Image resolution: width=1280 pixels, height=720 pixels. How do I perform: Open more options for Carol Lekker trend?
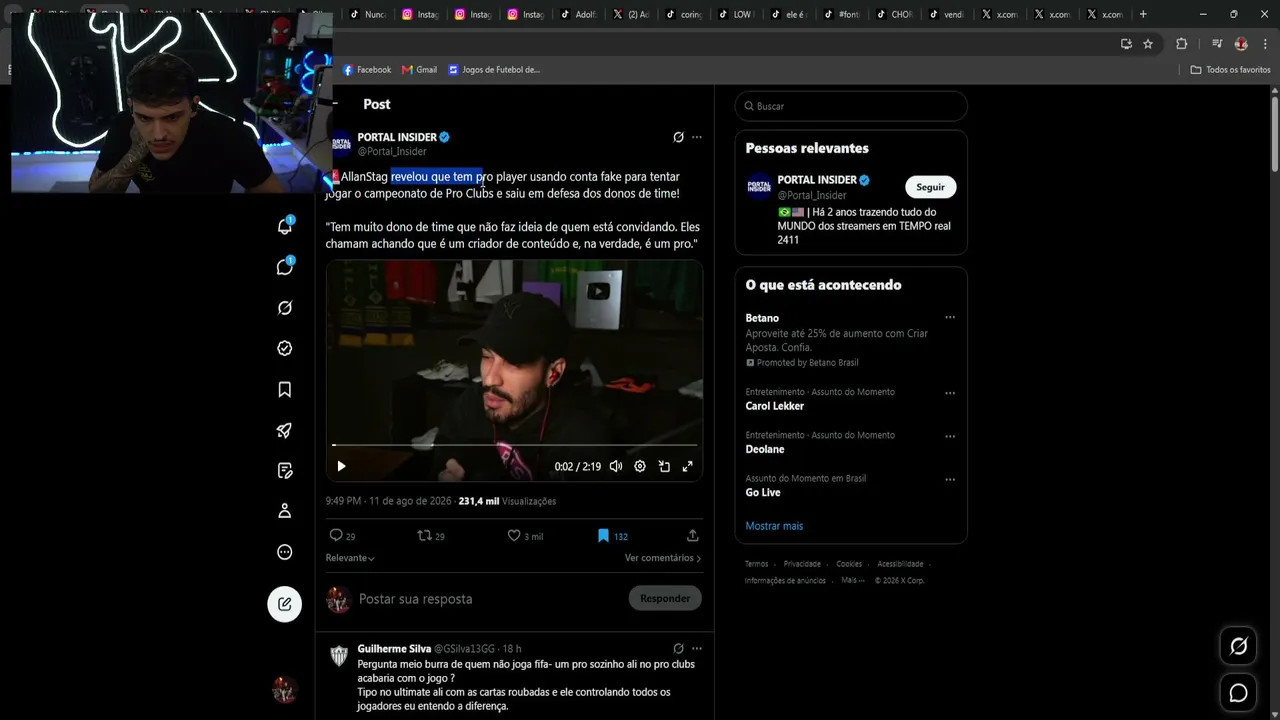click(950, 393)
